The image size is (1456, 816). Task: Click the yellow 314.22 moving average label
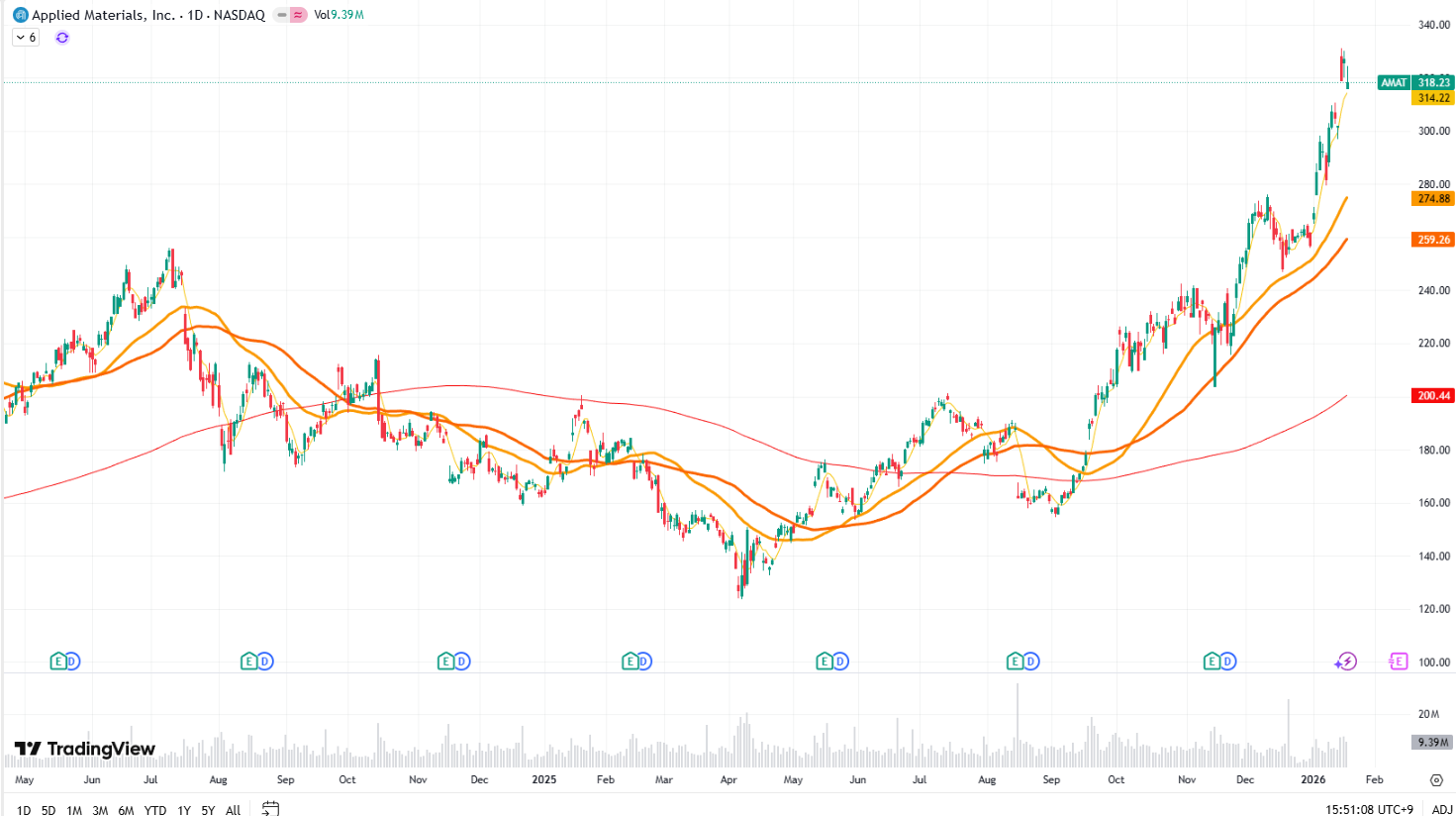click(1433, 98)
